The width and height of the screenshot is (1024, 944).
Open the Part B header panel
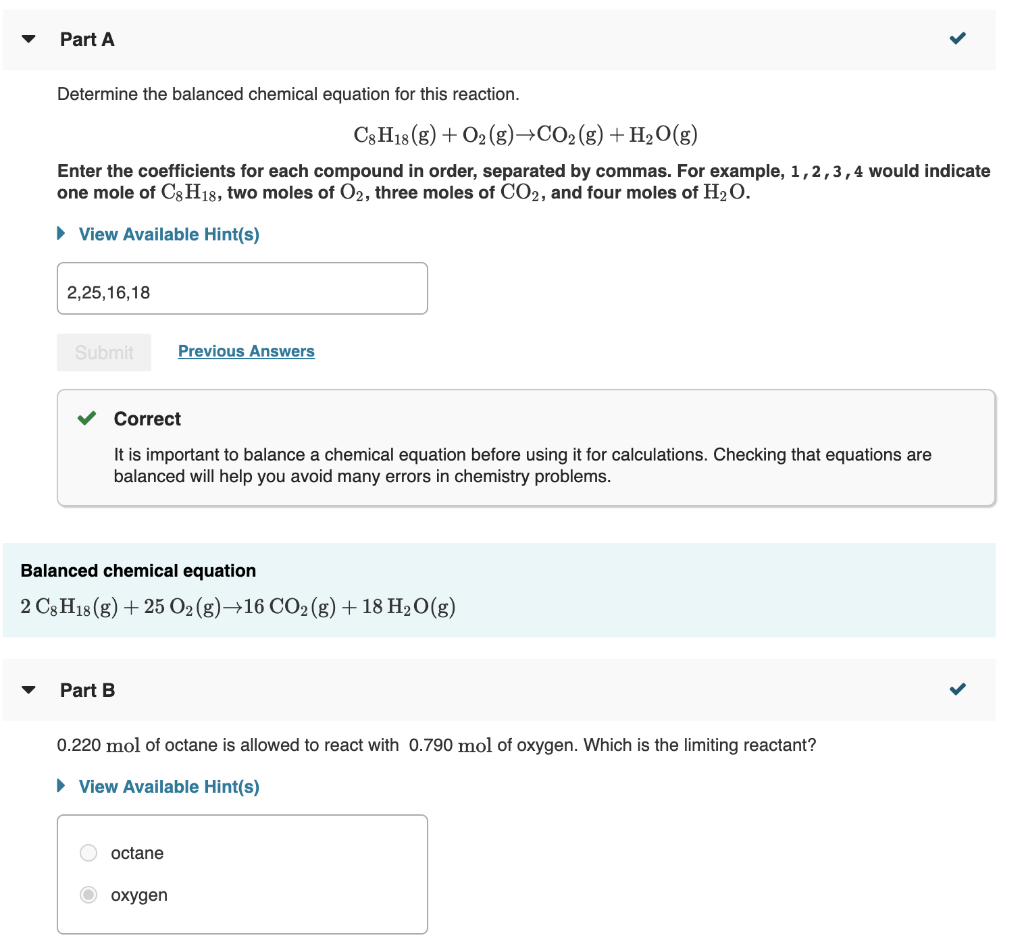click(x=87, y=689)
